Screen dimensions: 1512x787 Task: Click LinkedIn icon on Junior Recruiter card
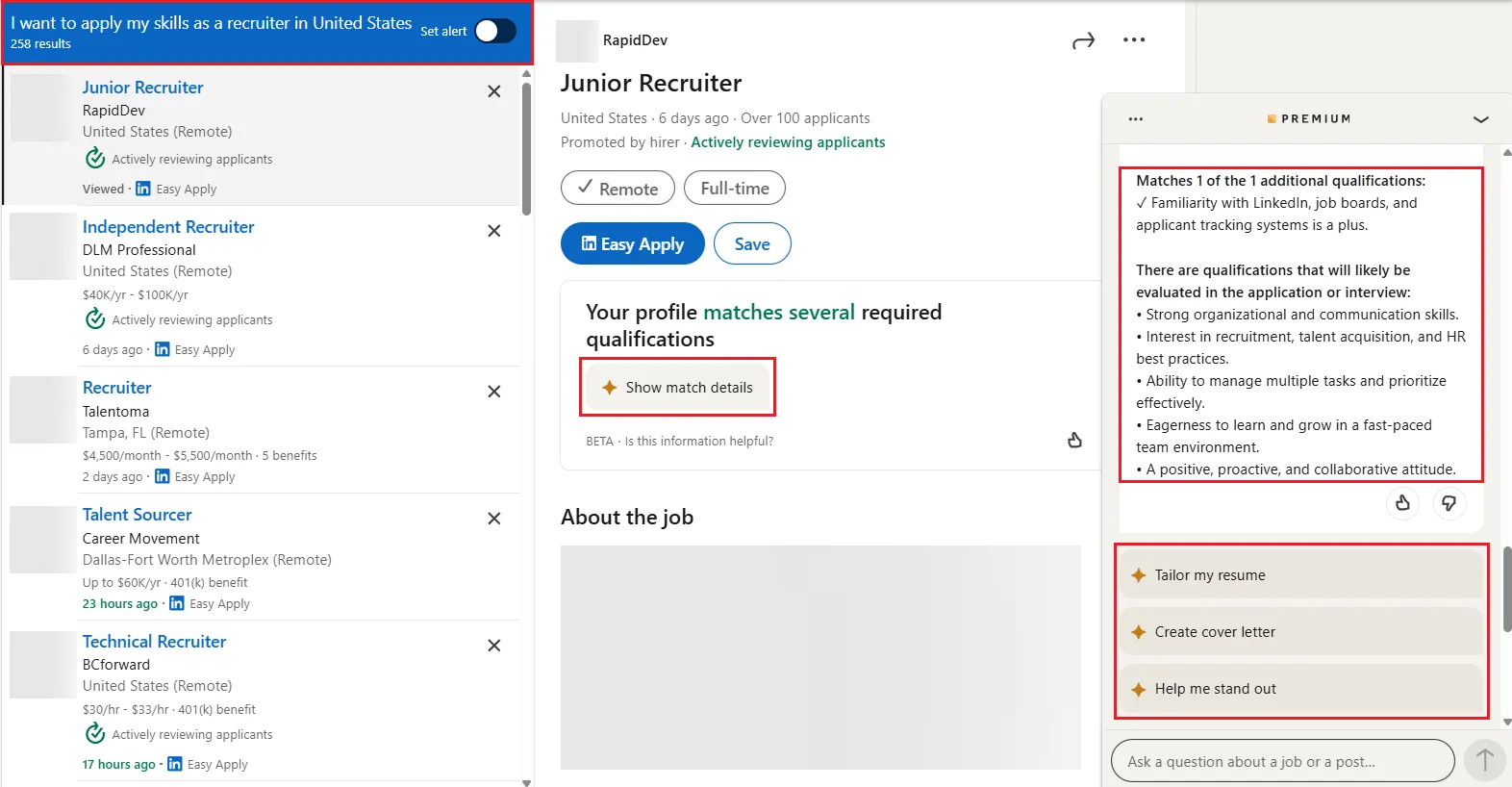click(143, 189)
